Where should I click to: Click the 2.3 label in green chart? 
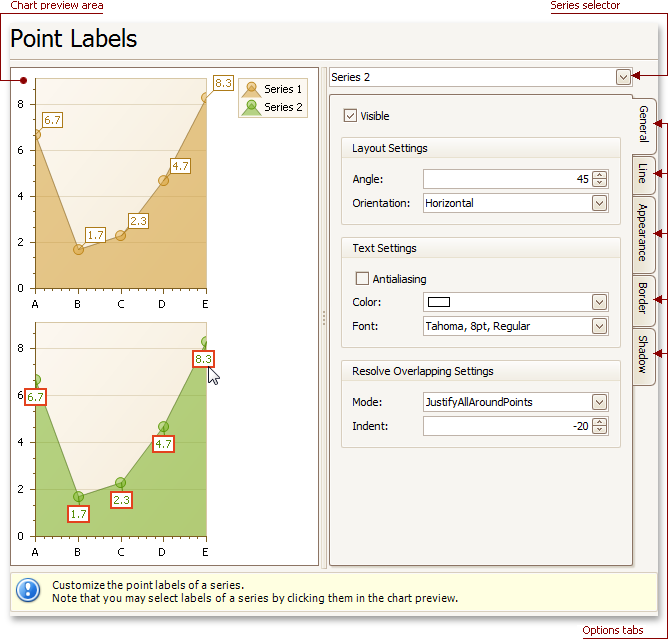tap(121, 500)
